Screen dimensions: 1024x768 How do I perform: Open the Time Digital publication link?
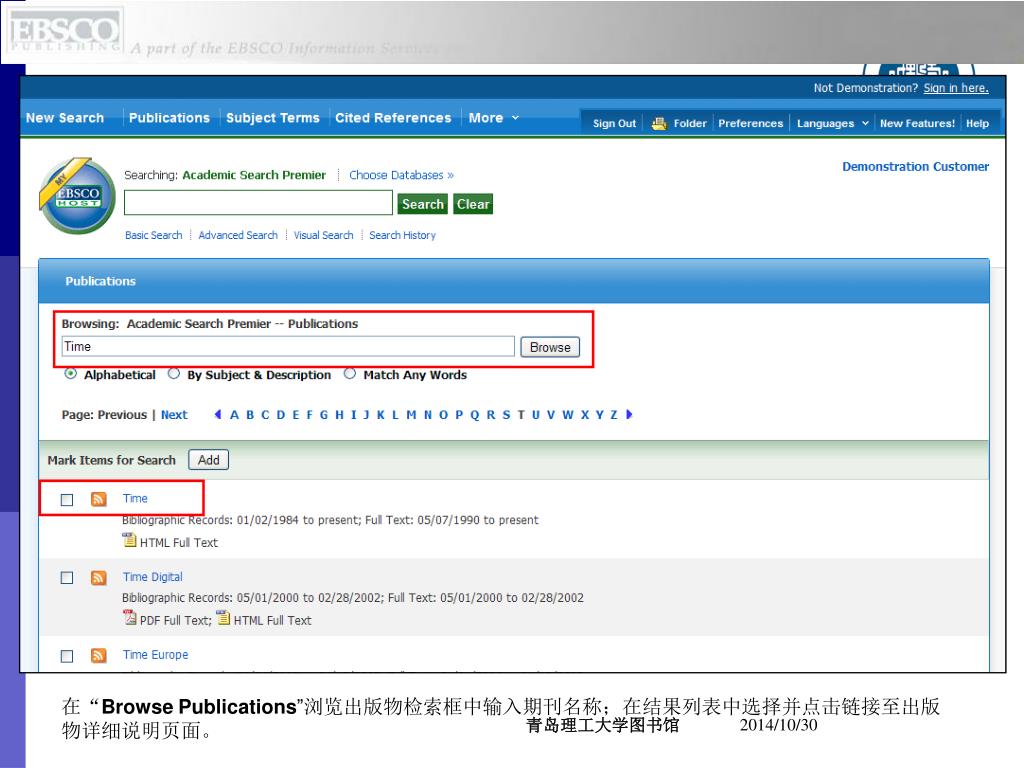click(153, 577)
